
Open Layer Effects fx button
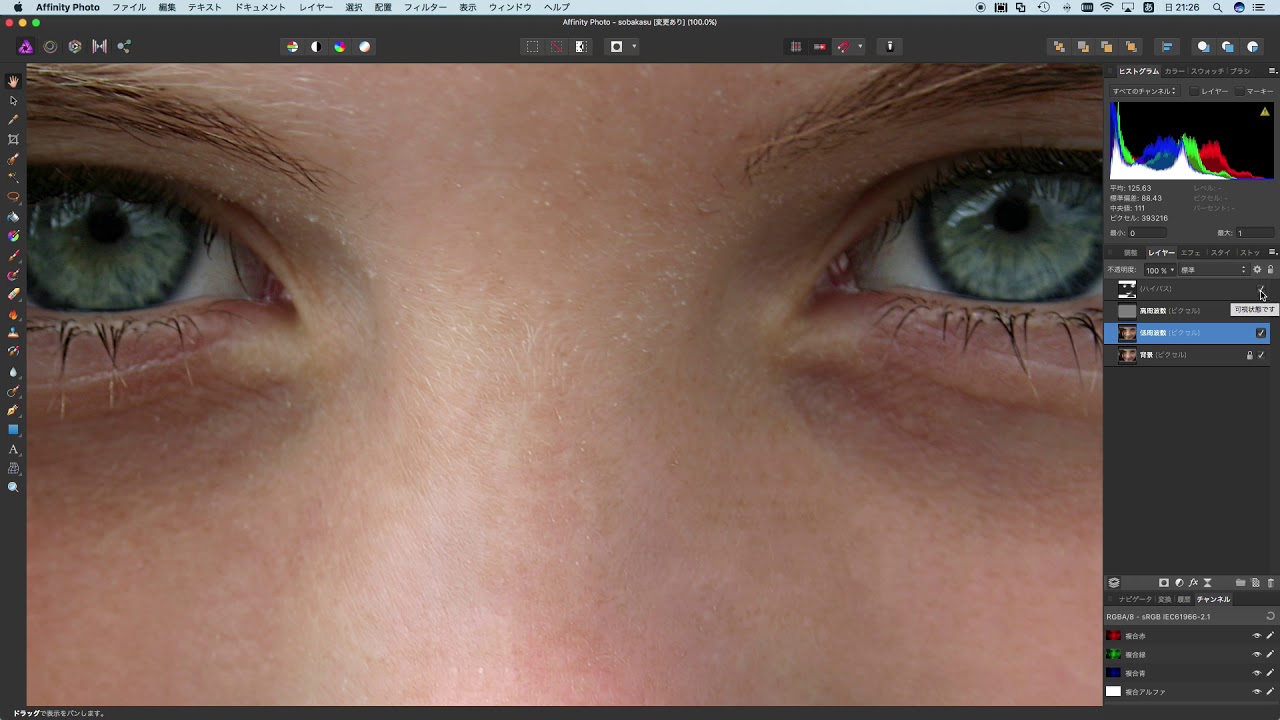pyautogui.click(x=1193, y=582)
